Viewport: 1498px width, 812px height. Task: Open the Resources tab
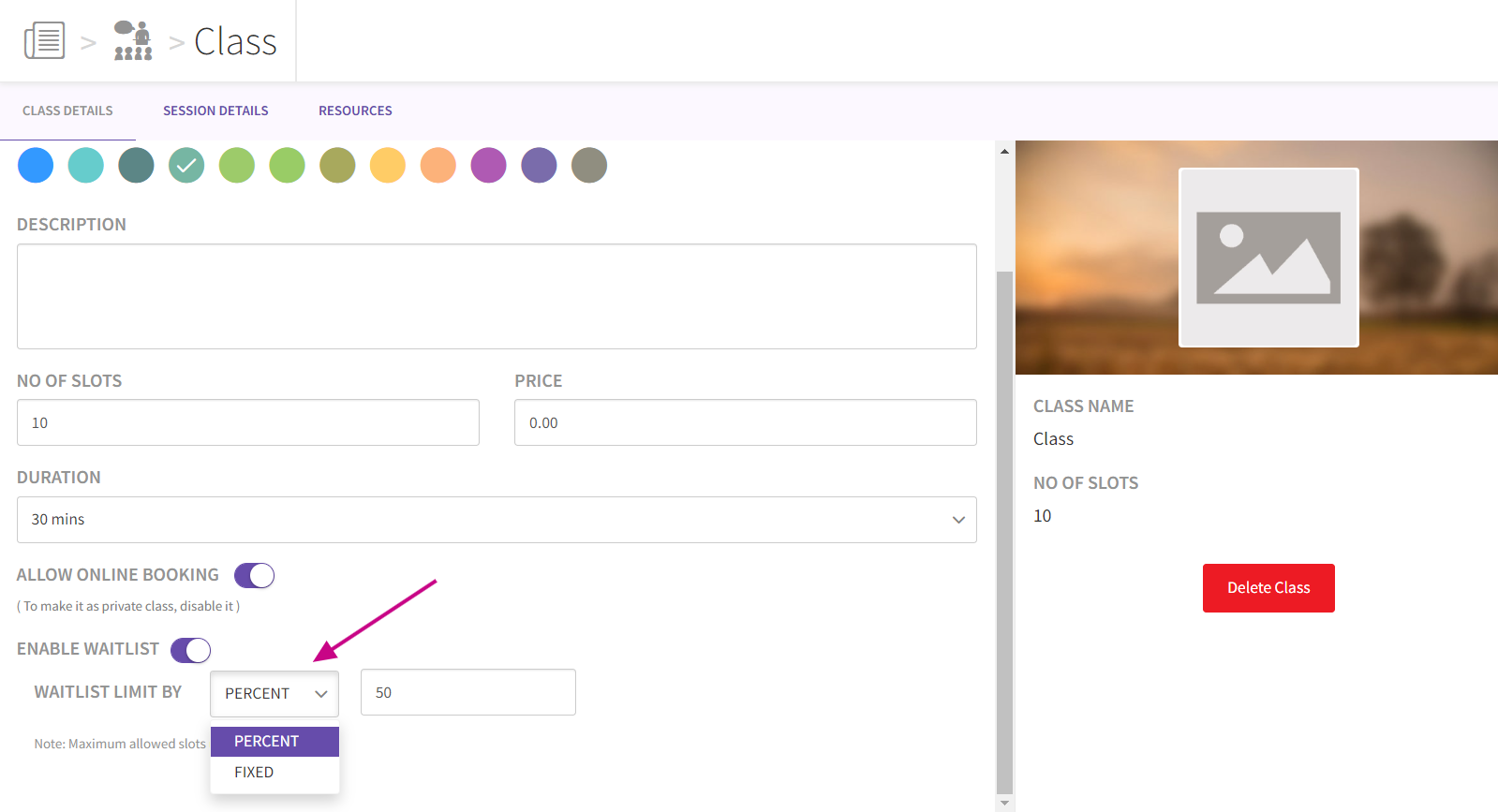pyautogui.click(x=355, y=111)
